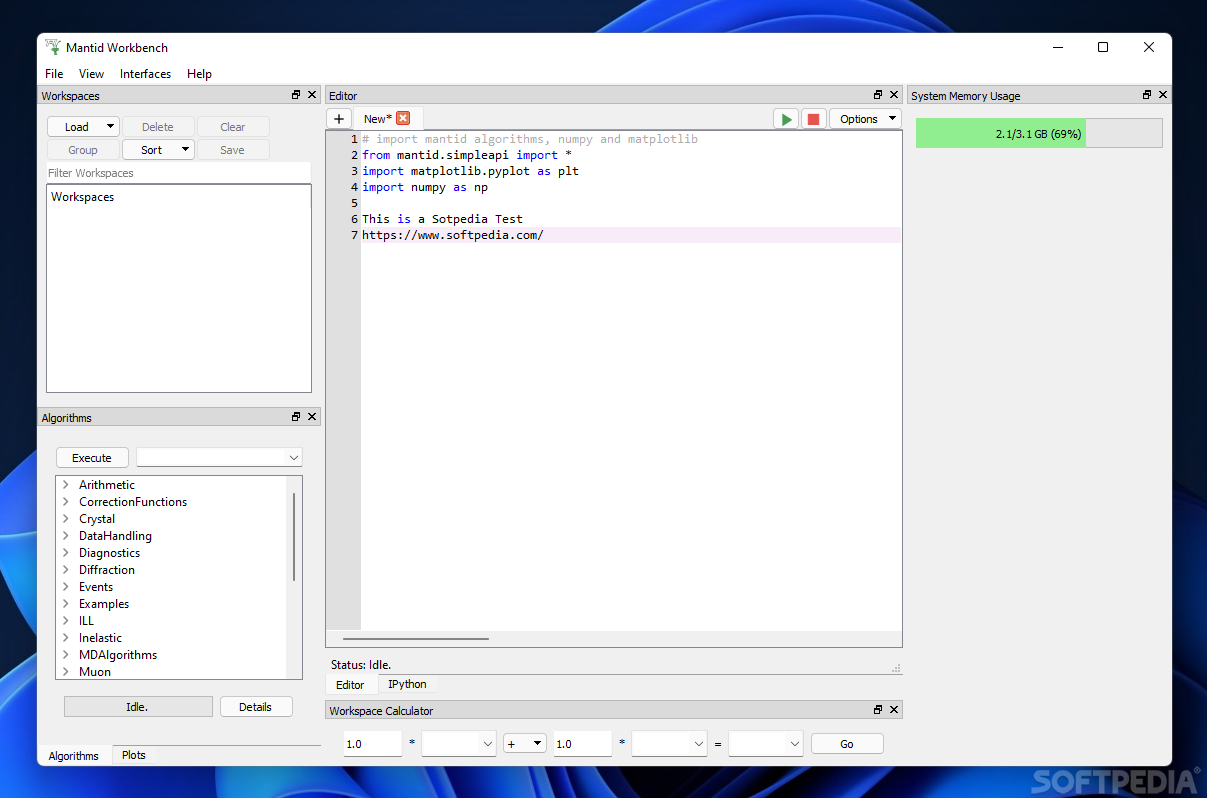The height and width of the screenshot is (809, 1216).
Task: Expand the DataHandling category
Action: coord(66,536)
